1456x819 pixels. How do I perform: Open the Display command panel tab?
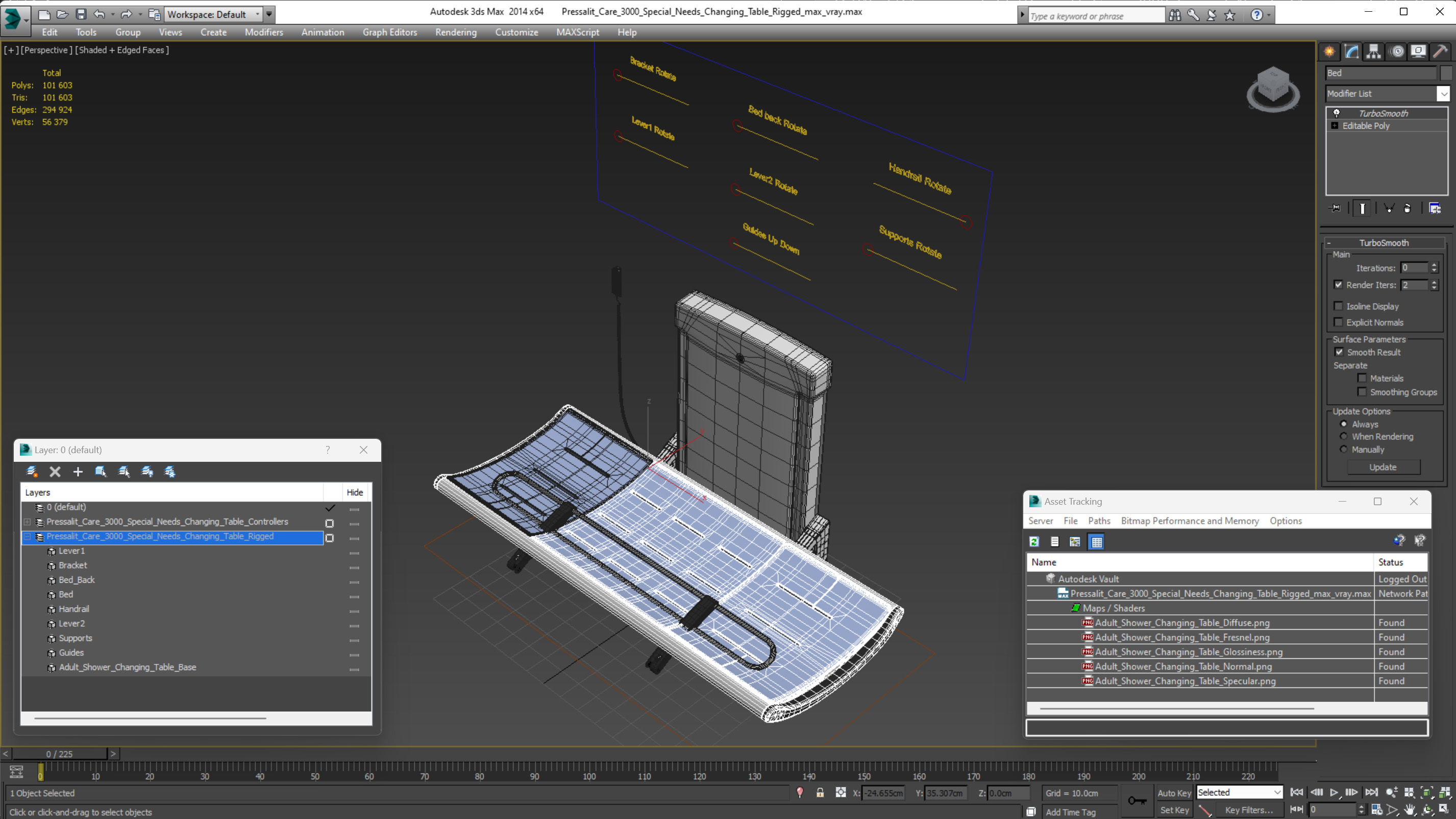1418,52
